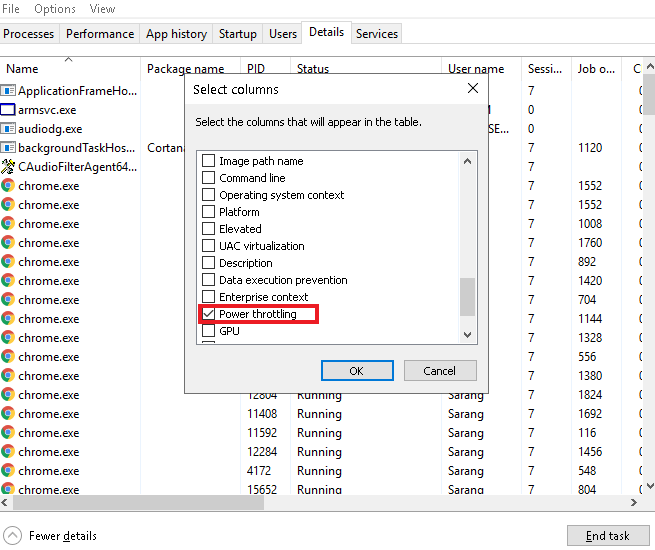Click the Fewer details arrow icon

(12, 535)
